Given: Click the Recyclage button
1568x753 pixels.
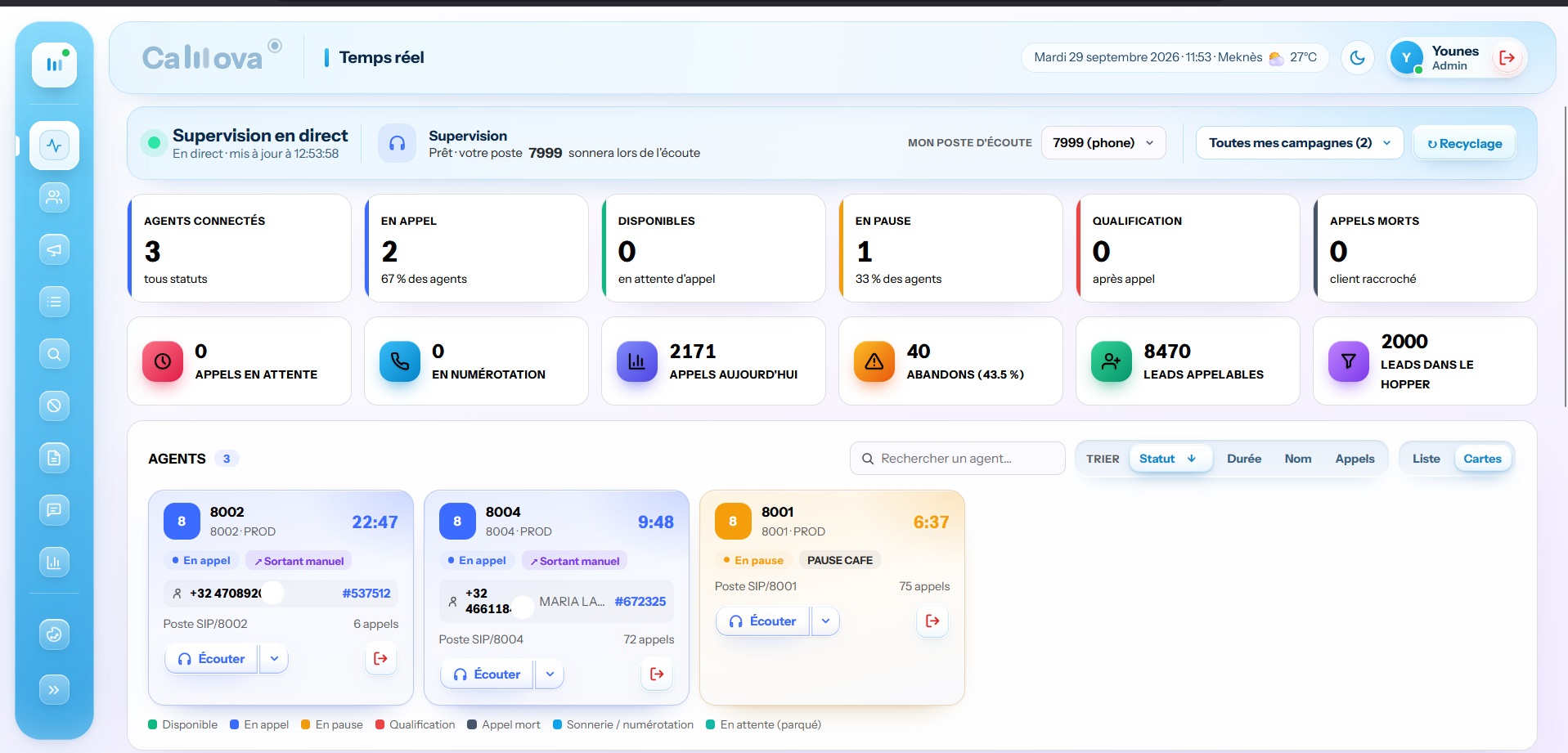Looking at the screenshot, I should pyautogui.click(x=1464, y=143).
